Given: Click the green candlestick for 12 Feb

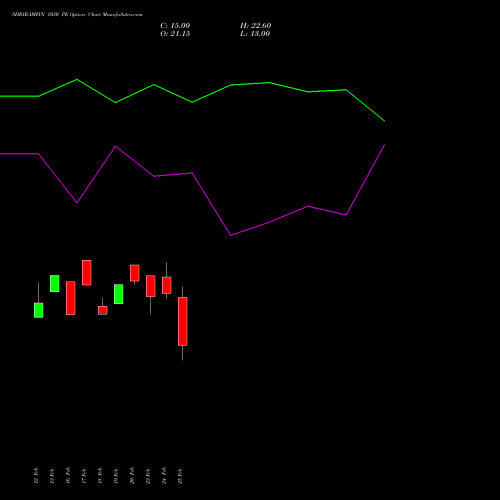Looking at the screenshot, I should click(x=39, y=310).
